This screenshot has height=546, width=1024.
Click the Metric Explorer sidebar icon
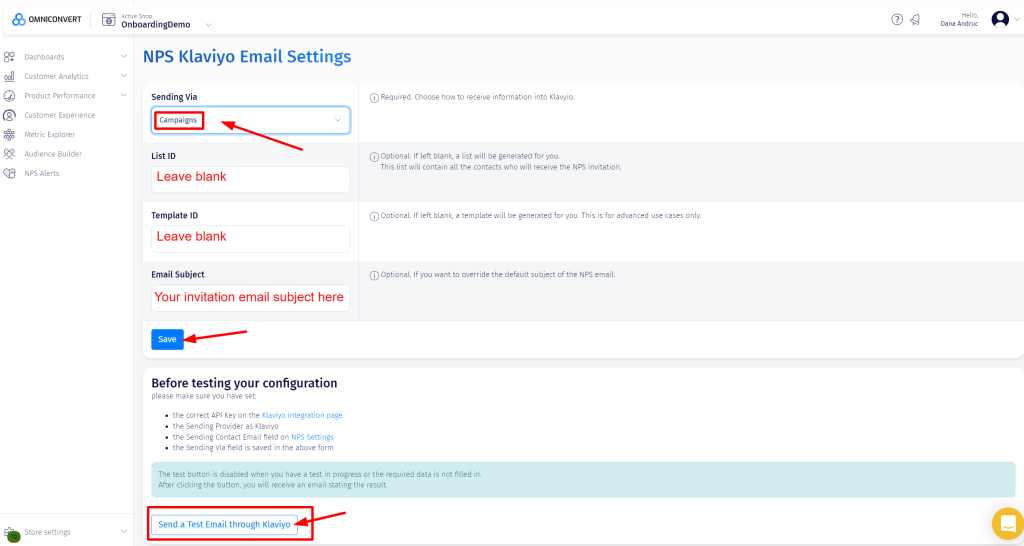pyautogui.click(x=9, y=135)
